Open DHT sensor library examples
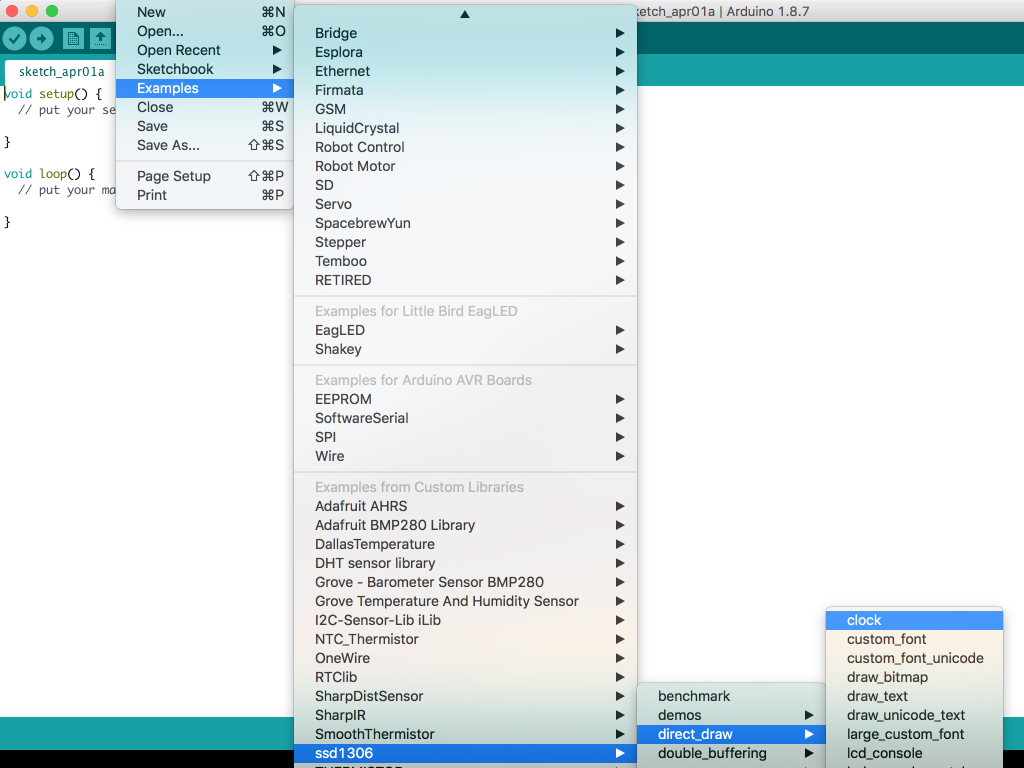The image size is (1024, 768). pyautogui.click(x=466, y=563)
